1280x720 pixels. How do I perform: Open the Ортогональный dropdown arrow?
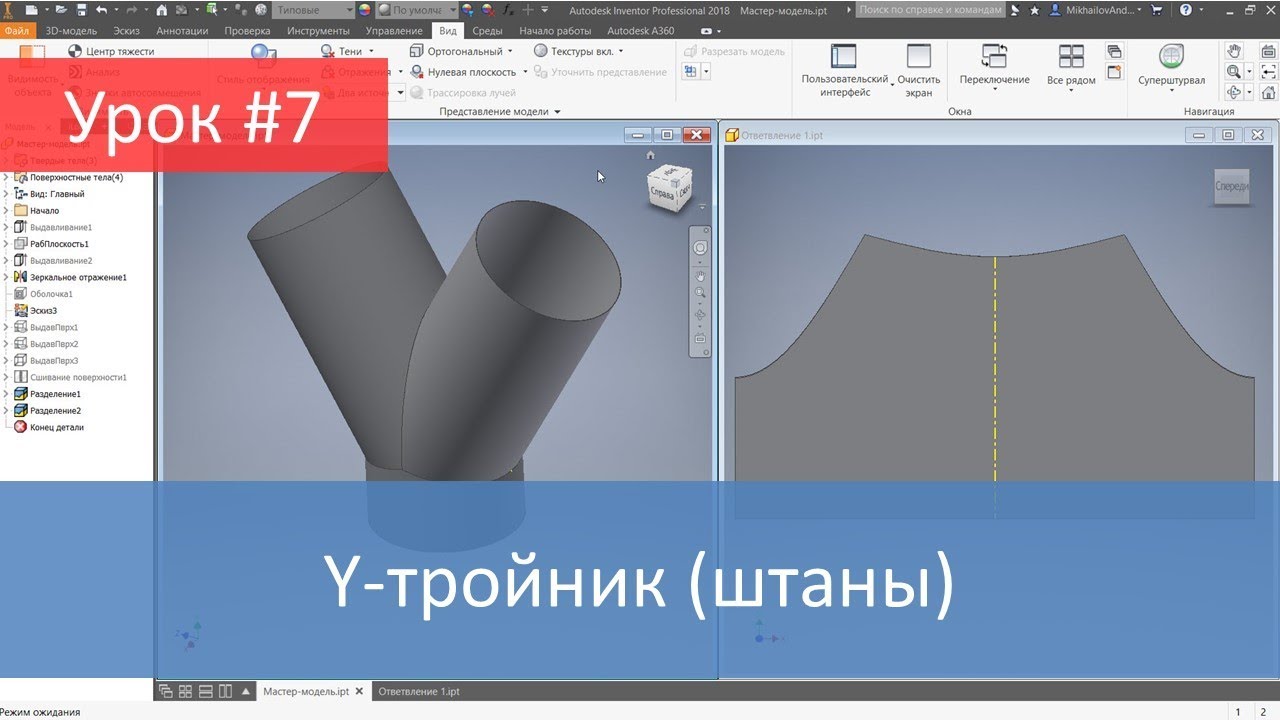pyautogui.click(x=510, y=51)
